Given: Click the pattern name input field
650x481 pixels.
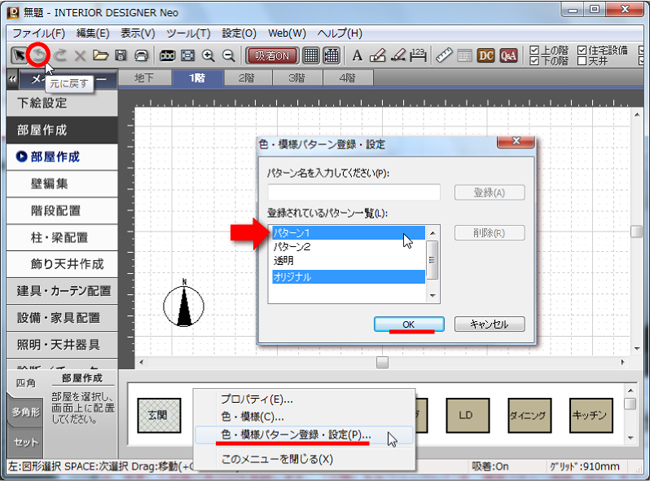Looking at the screenshot, I should click(354, 192).
